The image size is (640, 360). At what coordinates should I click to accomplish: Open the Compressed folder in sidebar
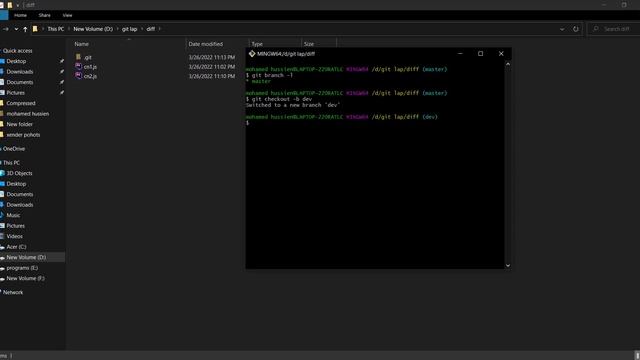click(x=21, y=103)
